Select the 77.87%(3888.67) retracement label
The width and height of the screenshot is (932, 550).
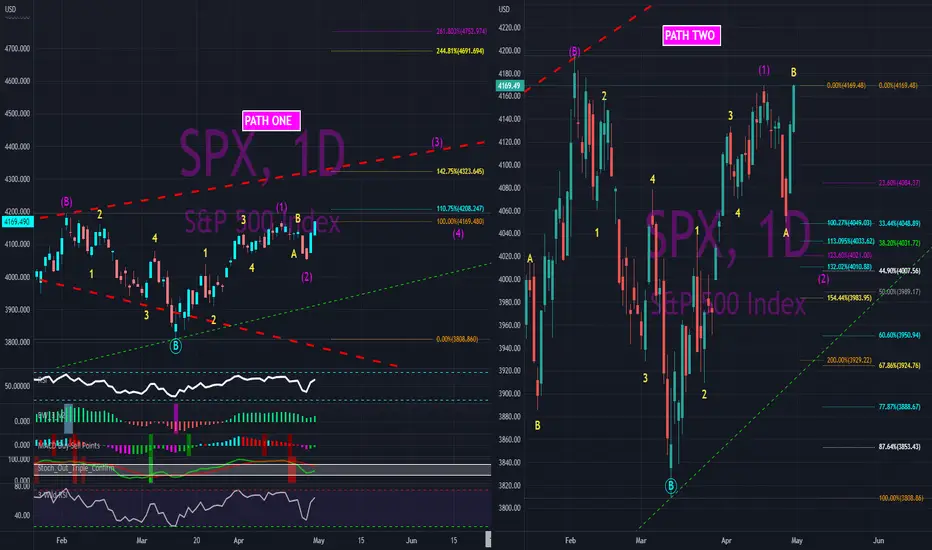pyautogui.click(x=899, y=407)
